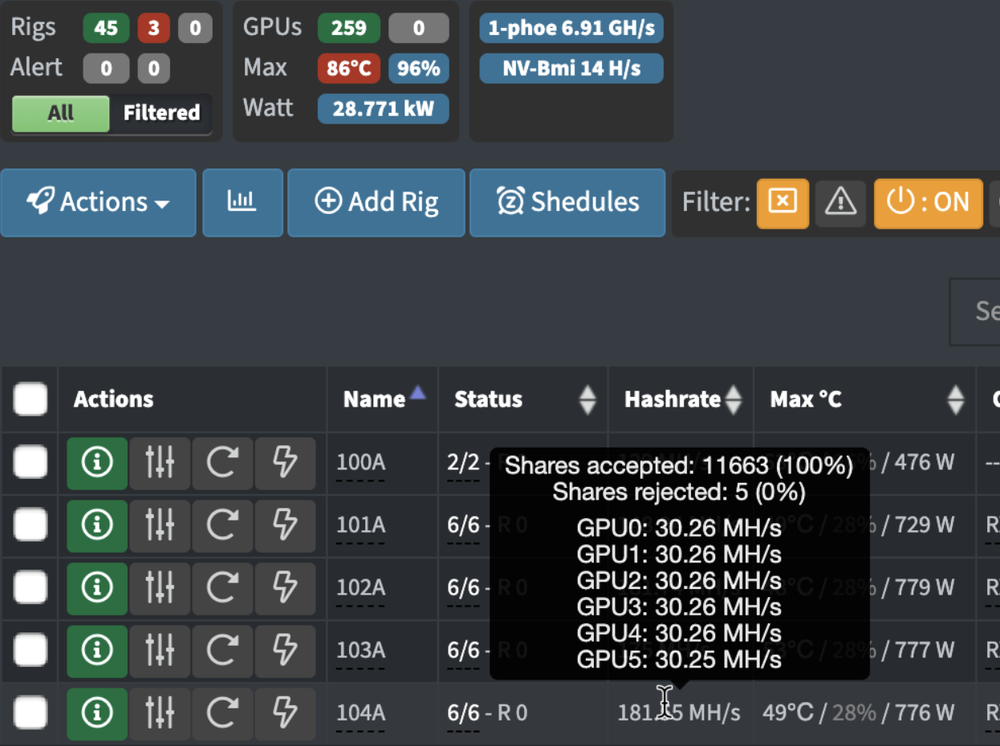Open the Shedules button
1000x746 pixels.
[567, 202]
